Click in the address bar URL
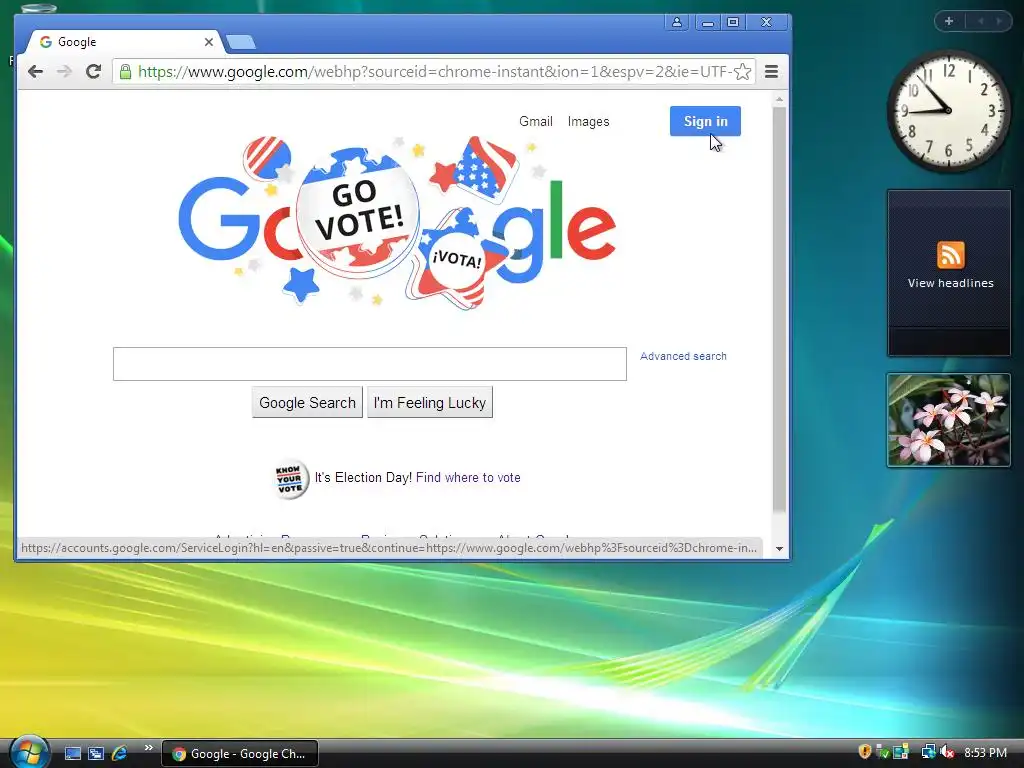1024x768 pixels. pyautogui.click(x=434, y=72)
